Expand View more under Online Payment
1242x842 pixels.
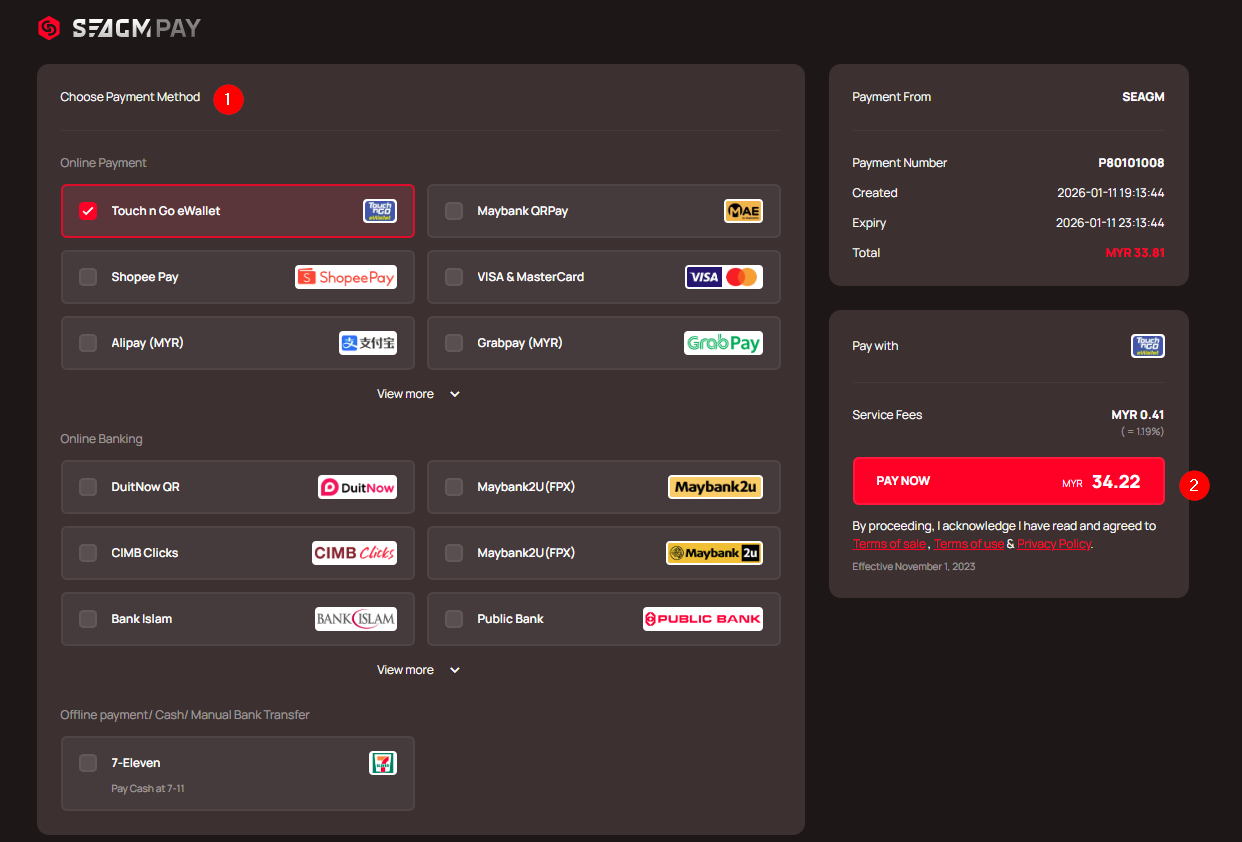click(418, 394)
